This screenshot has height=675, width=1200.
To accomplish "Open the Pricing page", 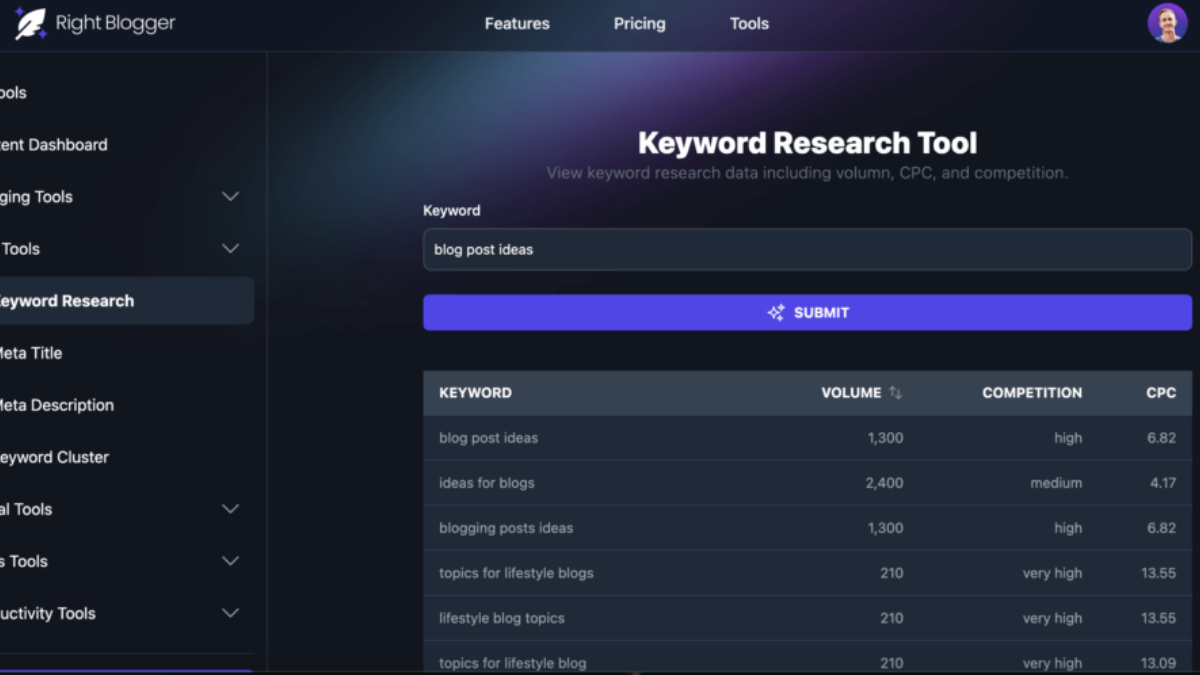I will point(639,23).
